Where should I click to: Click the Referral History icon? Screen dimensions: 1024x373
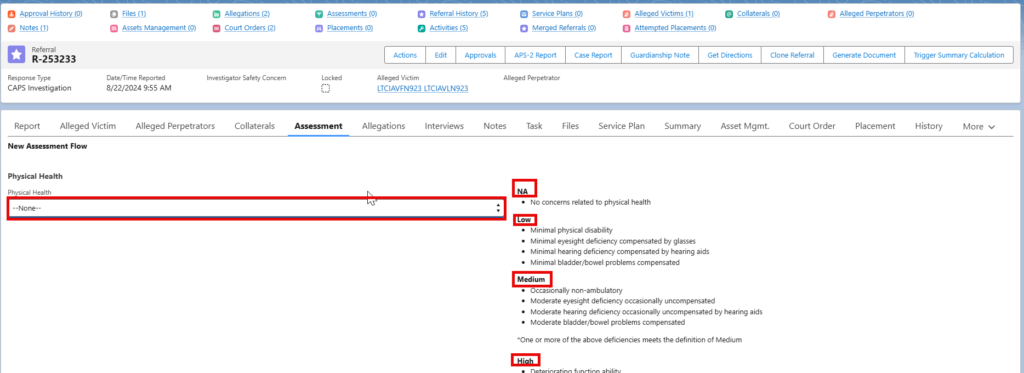coord(421,14)
